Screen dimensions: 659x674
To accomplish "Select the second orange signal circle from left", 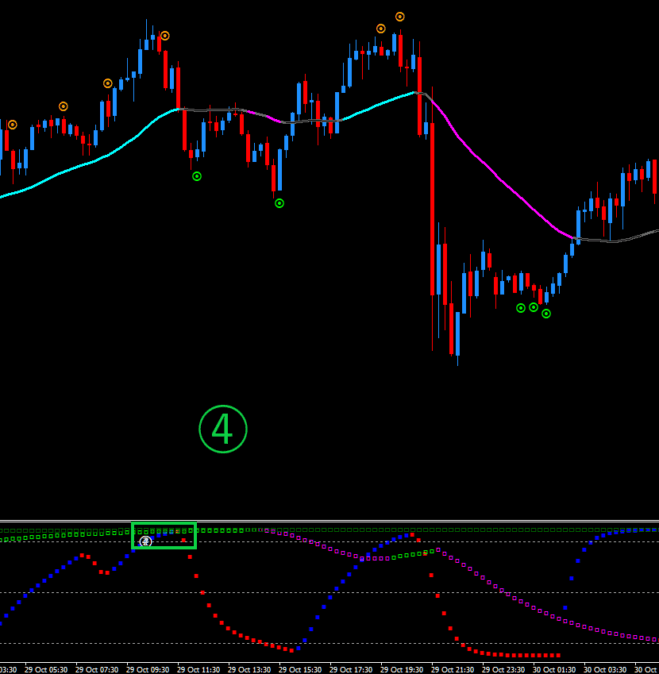I will click(x=63, y=106).
